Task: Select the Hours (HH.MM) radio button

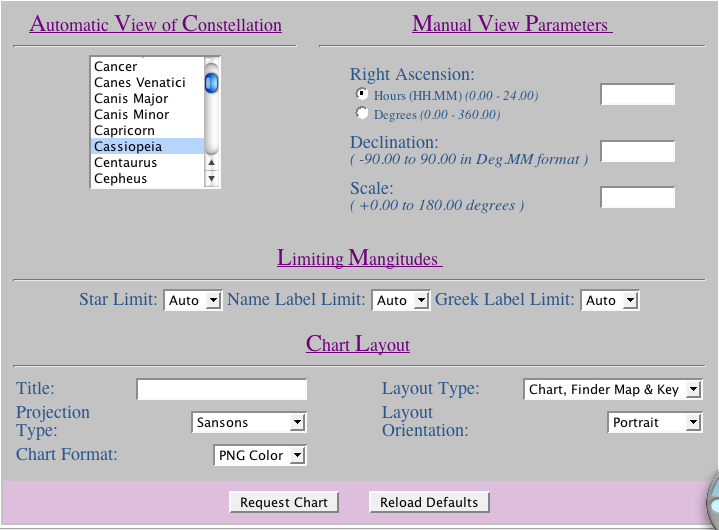Action: 362,94
